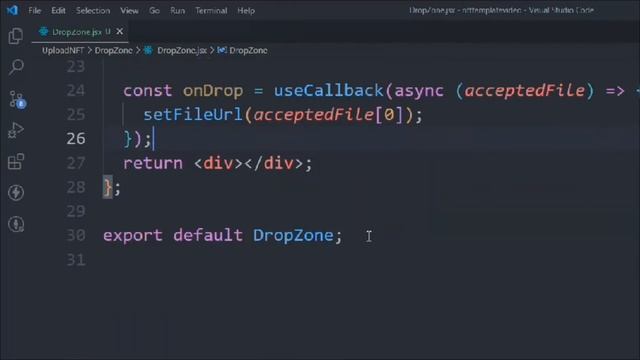Click the opening div tag on line 27
640x360 pixels.
[x=218, y=163]
